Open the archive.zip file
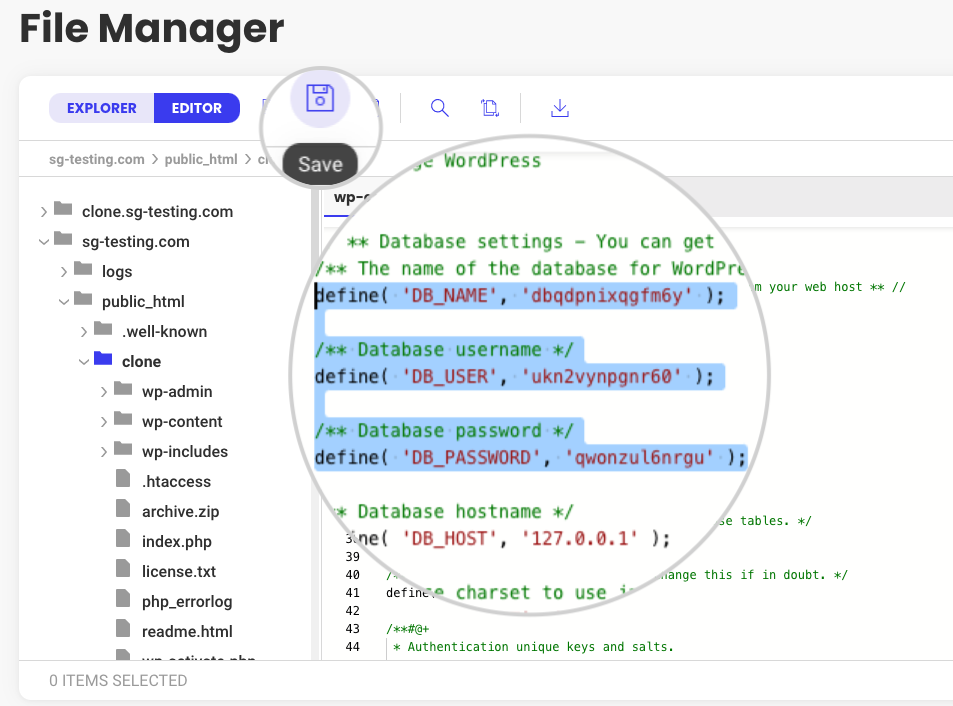The width and height of the screenshot is (953, 706). tap(180, 512)
